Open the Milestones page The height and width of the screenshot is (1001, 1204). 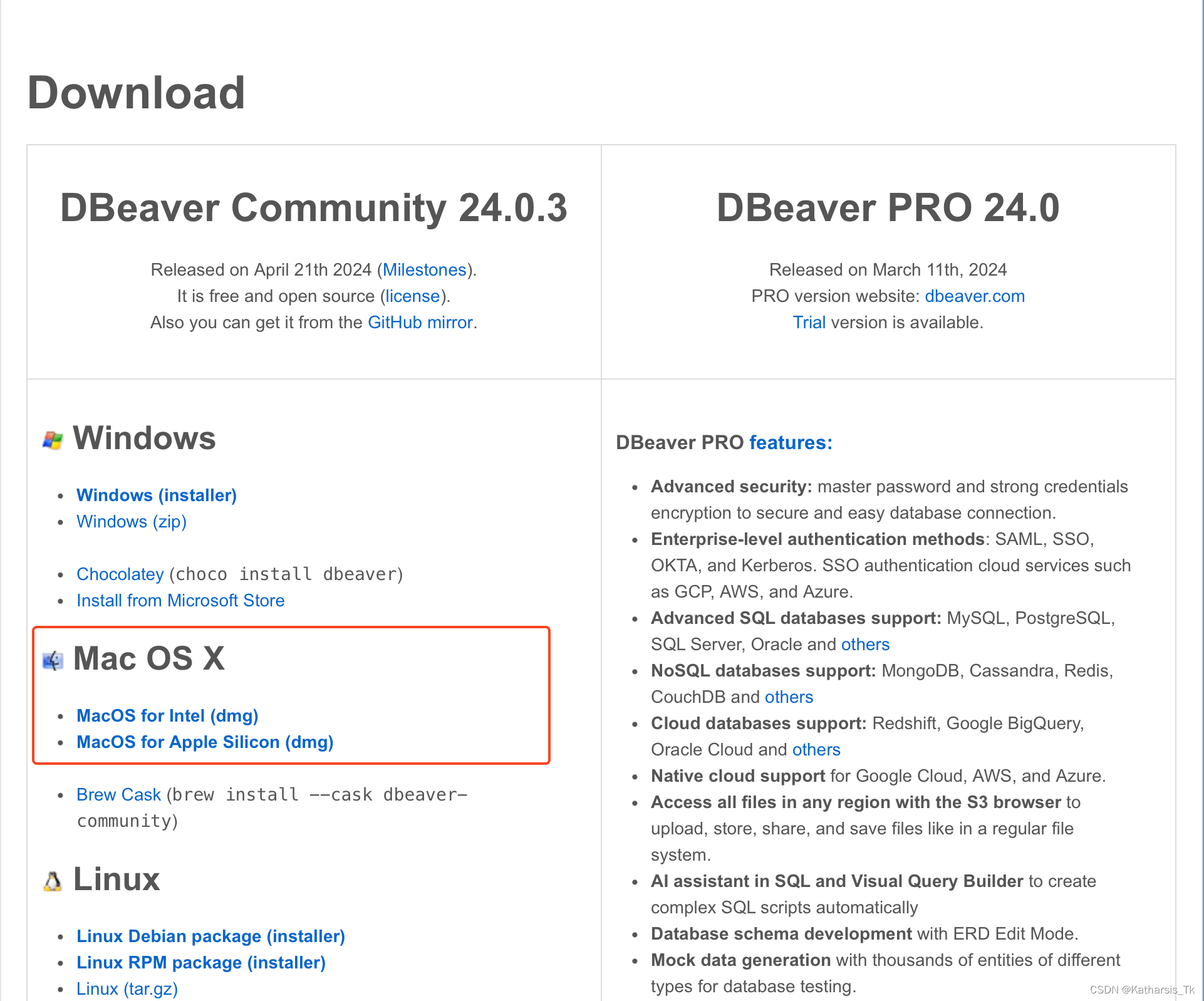tap(424, 269)
